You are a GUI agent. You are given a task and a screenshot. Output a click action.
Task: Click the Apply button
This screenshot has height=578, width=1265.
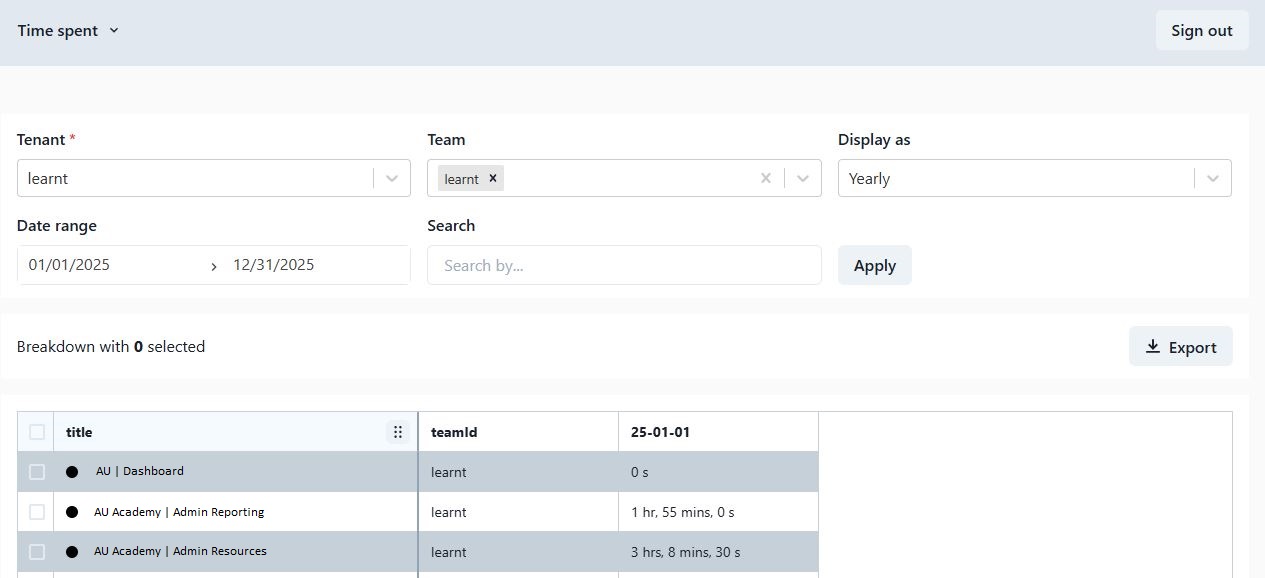pos(874,265)
